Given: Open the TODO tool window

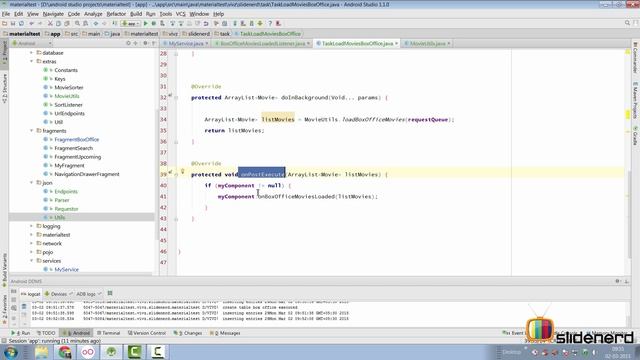Looking at the screenshot, I should [46, 333].
